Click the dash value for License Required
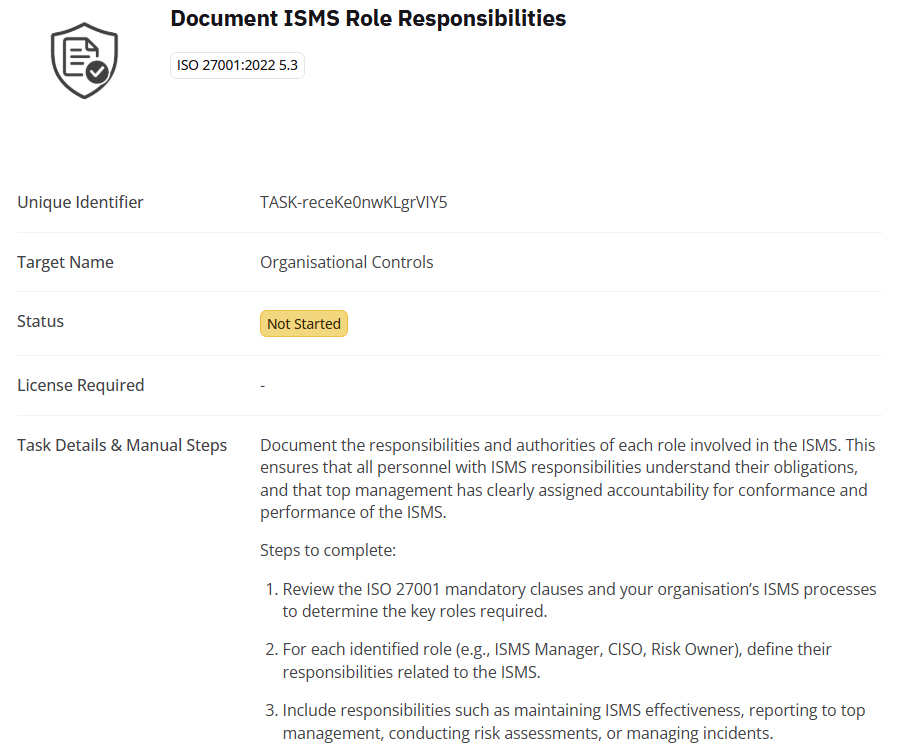The width and height of the screenshot is (897, 751). pyautogui.click(x=262, y=385)
